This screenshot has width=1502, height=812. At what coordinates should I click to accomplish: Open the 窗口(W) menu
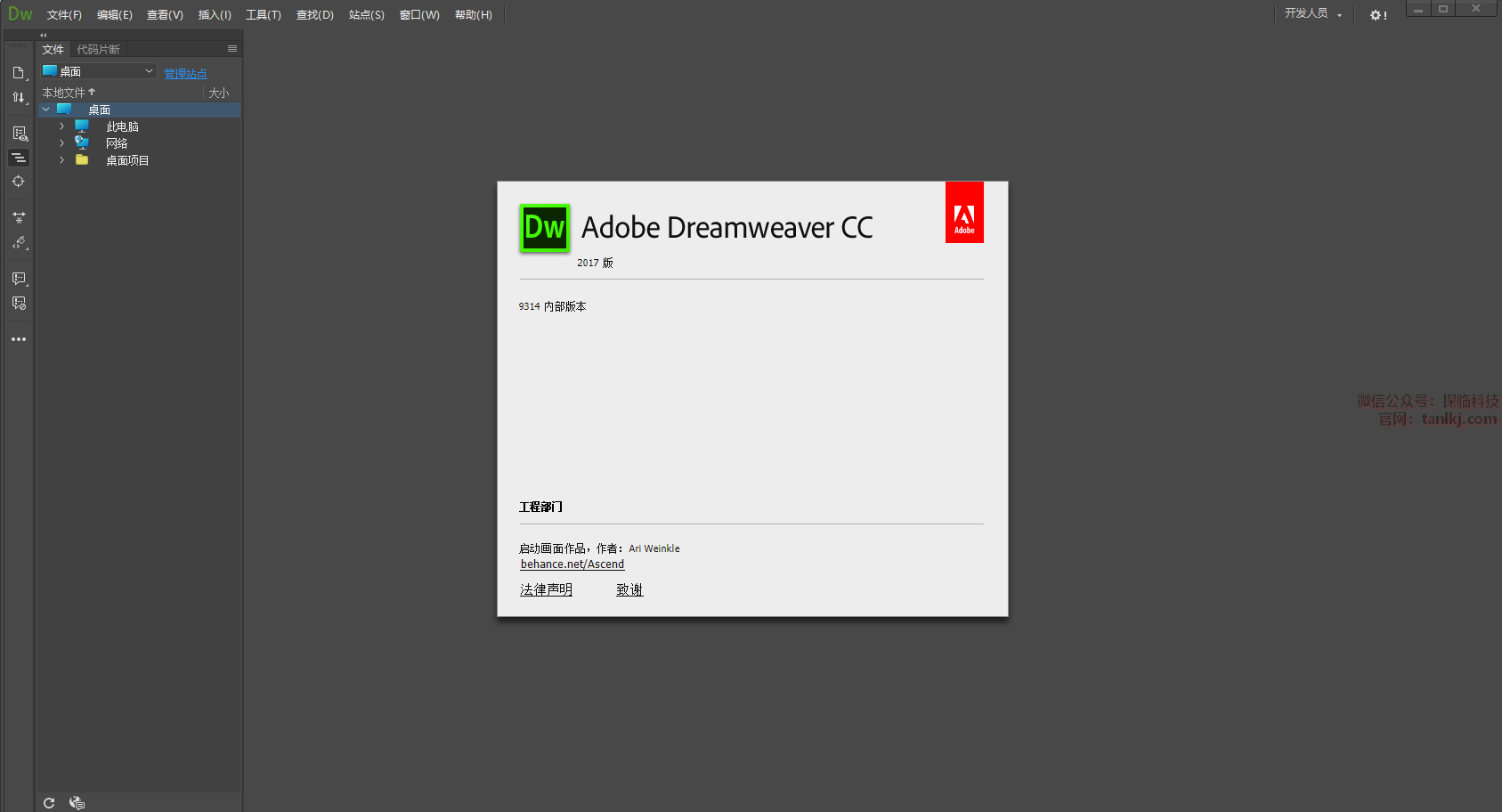[x=419, y=15]
